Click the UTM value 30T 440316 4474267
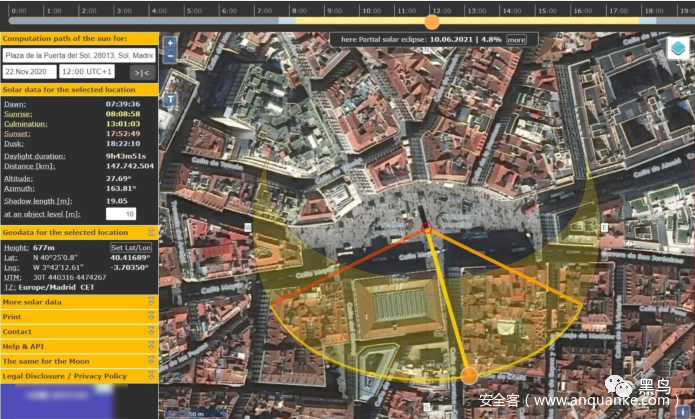 click(x=70, y=277)
